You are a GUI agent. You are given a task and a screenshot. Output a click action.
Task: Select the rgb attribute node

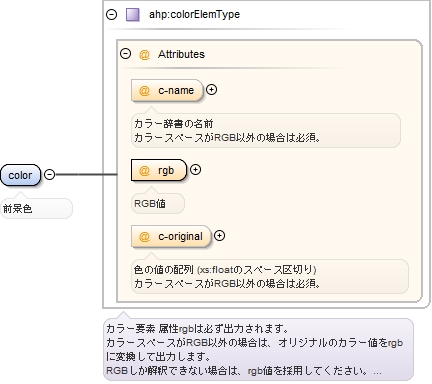[x=159, y=170]
